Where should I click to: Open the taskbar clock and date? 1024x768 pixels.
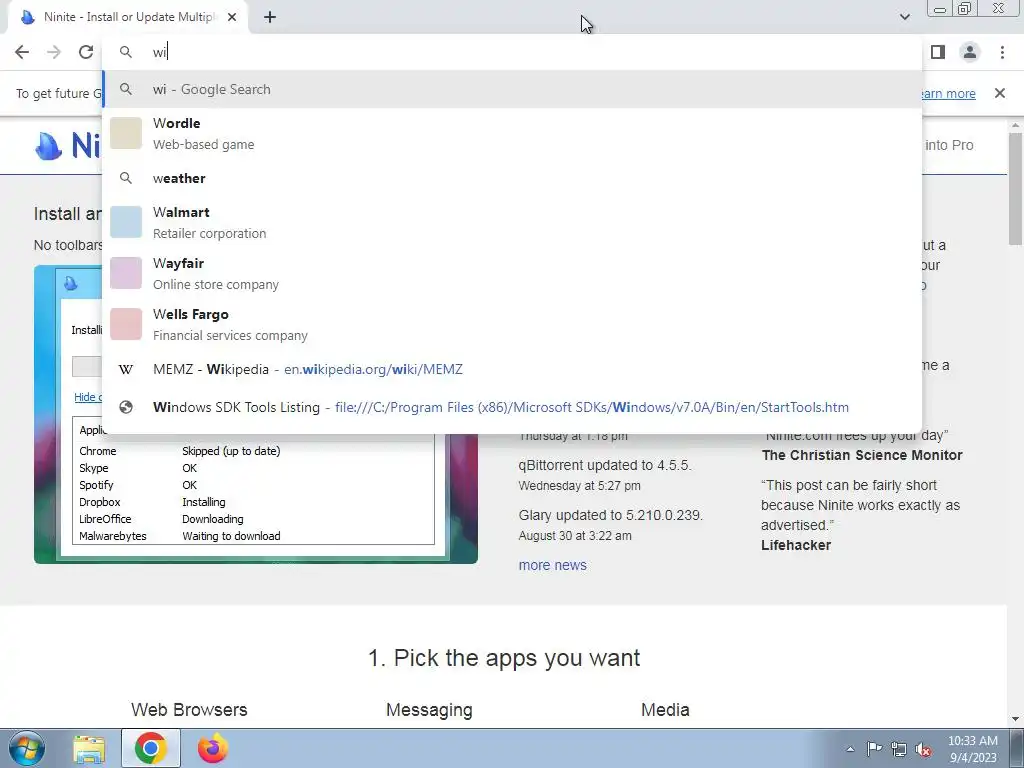click(x=972, y=749)
